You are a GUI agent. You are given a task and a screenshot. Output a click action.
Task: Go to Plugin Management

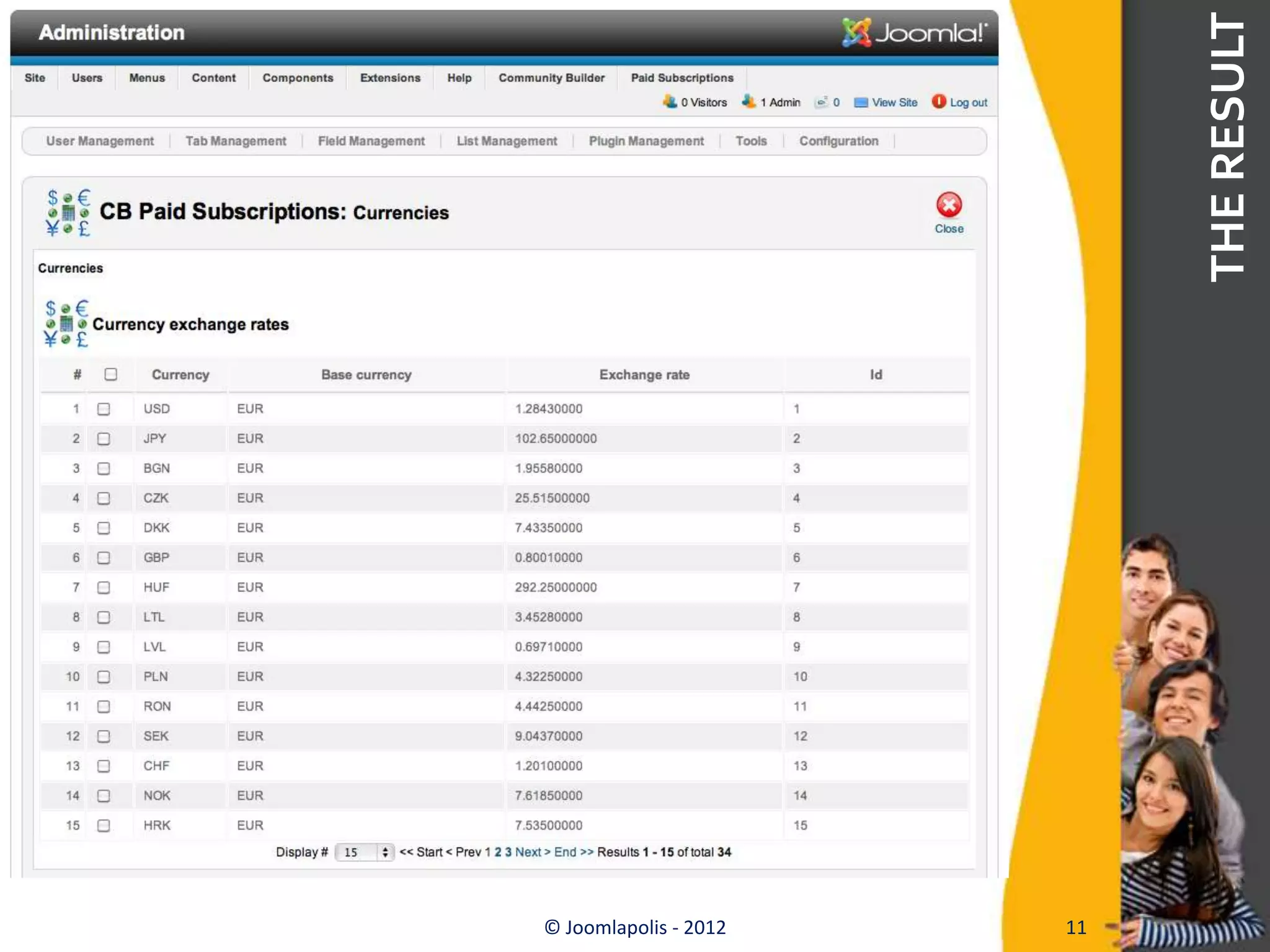646,141
